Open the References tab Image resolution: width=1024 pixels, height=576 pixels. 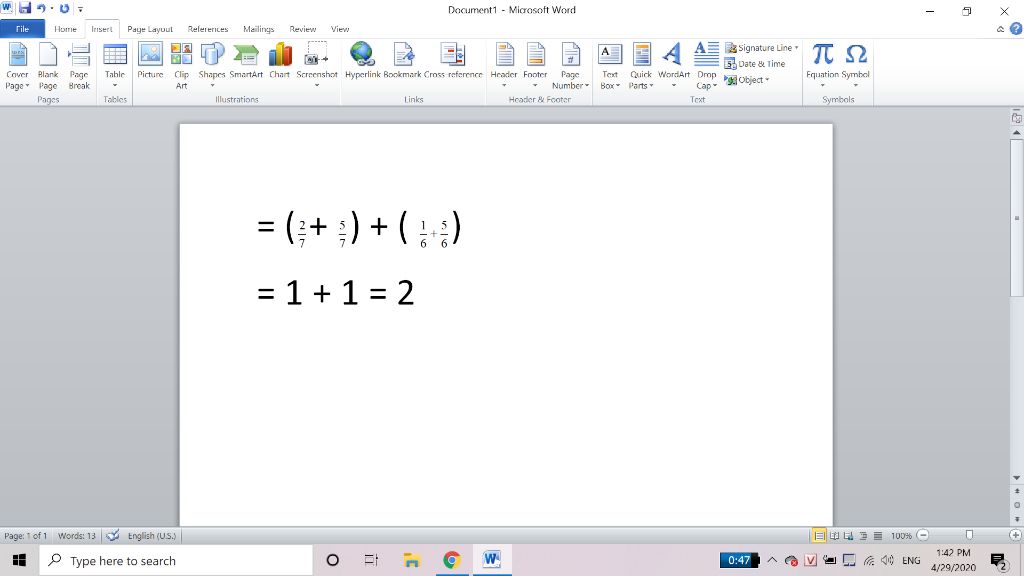pyautogui.click(x=208, y=29)
